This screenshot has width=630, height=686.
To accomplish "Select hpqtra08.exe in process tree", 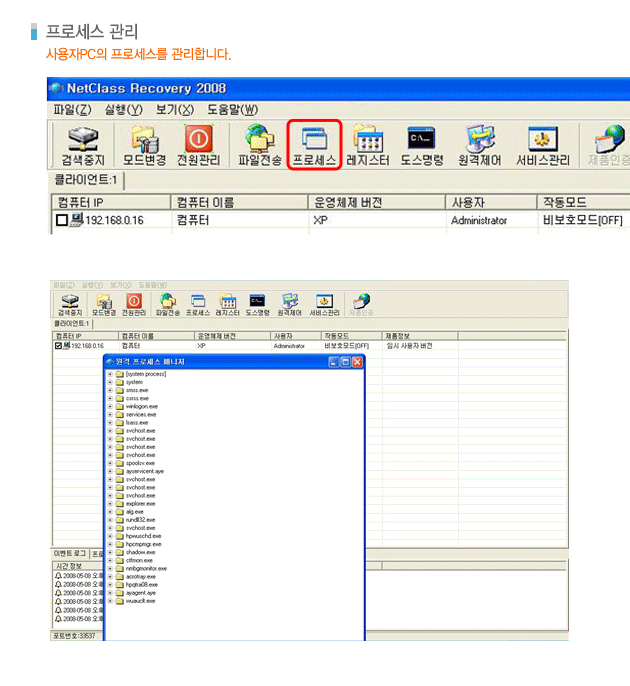I will coord(142,584).
